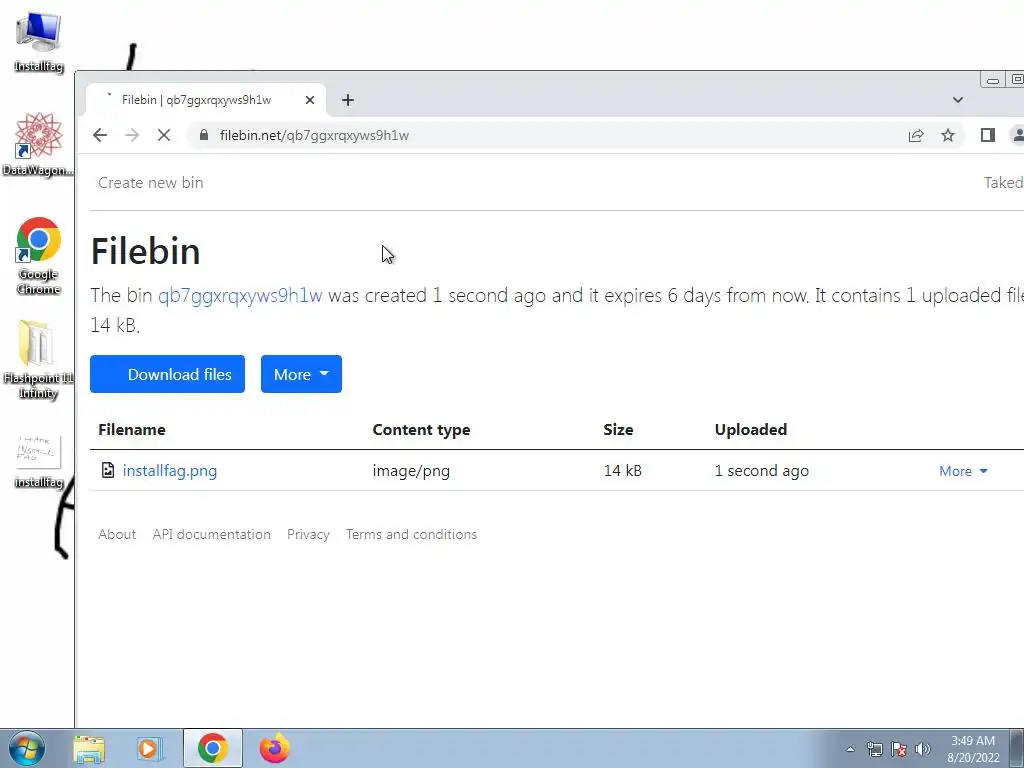
Task: Click the lock icon in address bar
Action: [204, 135]
